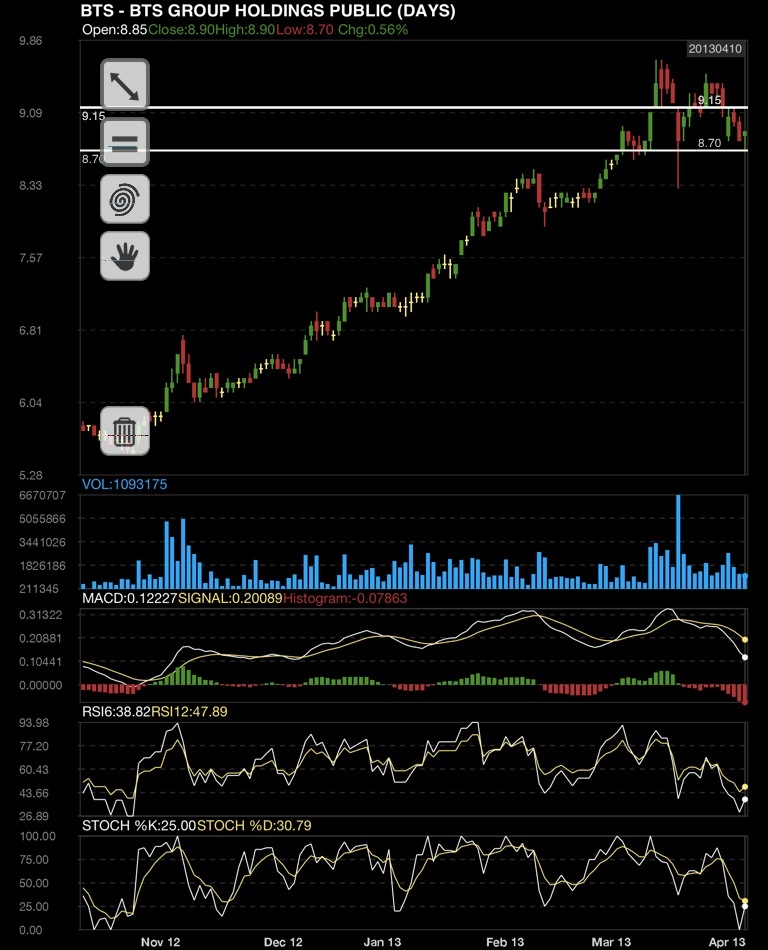Image resolution: width=768 pixels, height=950 pixels.
Task: Click the Dec 12 date axis label
Action: [283, 942]
